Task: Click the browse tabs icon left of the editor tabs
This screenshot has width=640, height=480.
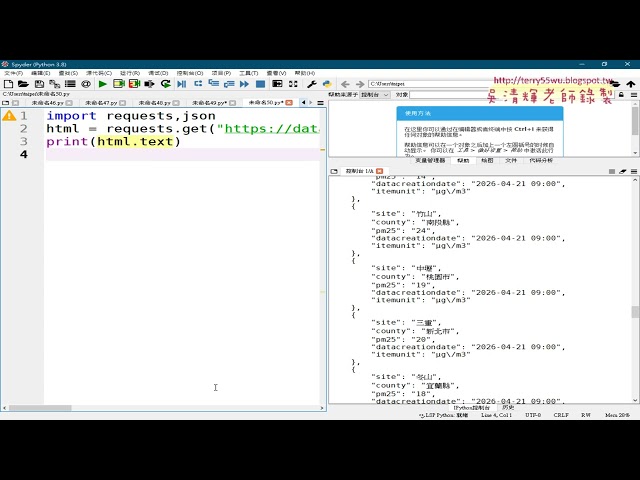Action: pos(6,103)
